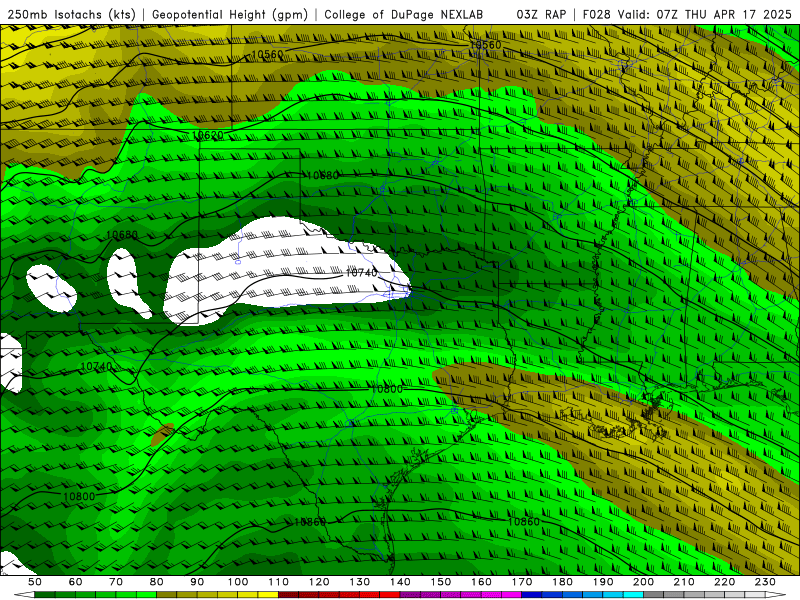This screenshot has height=600, width=800.
Task: Pick the dark blue swatch after 170
Action: click(x=532, y=595)
